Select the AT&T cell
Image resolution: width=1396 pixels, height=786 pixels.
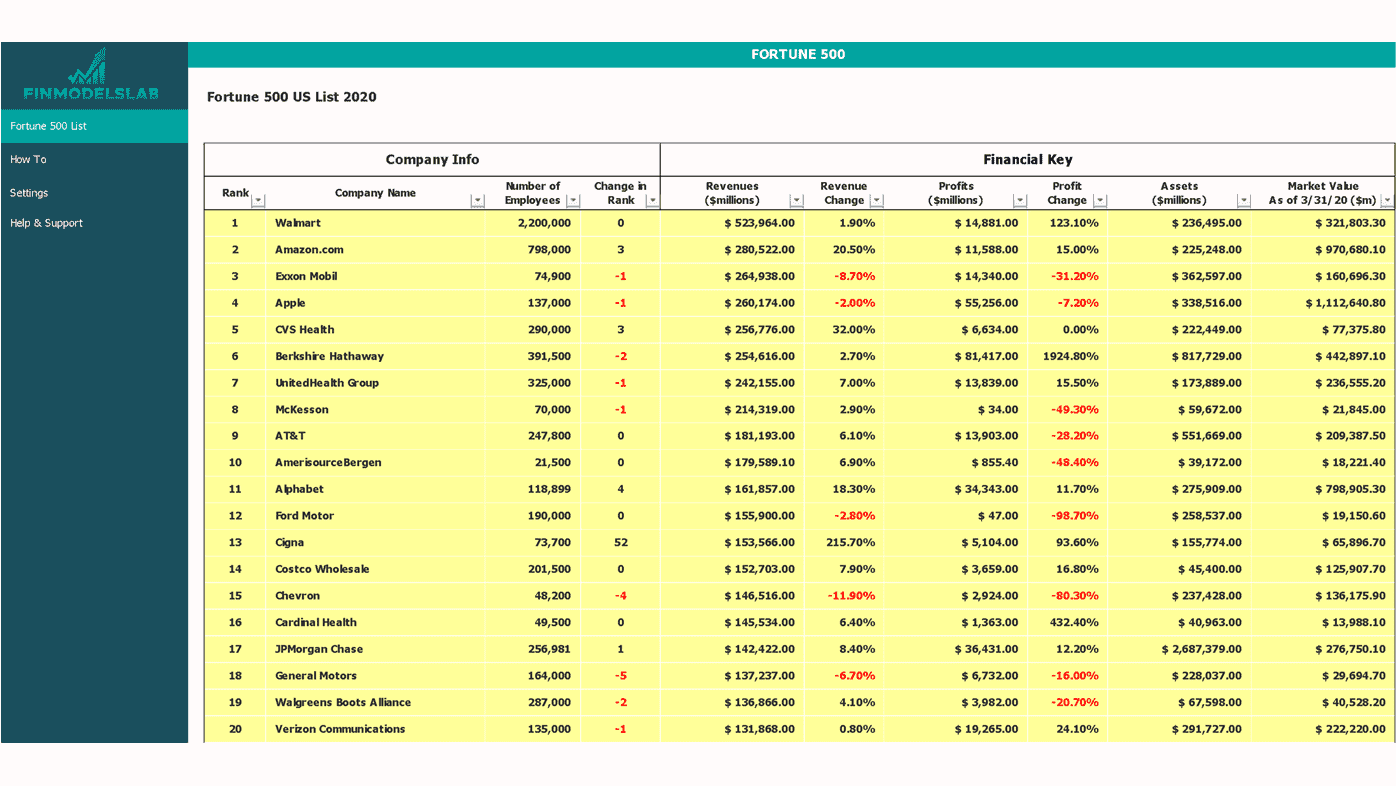[375, 436]
